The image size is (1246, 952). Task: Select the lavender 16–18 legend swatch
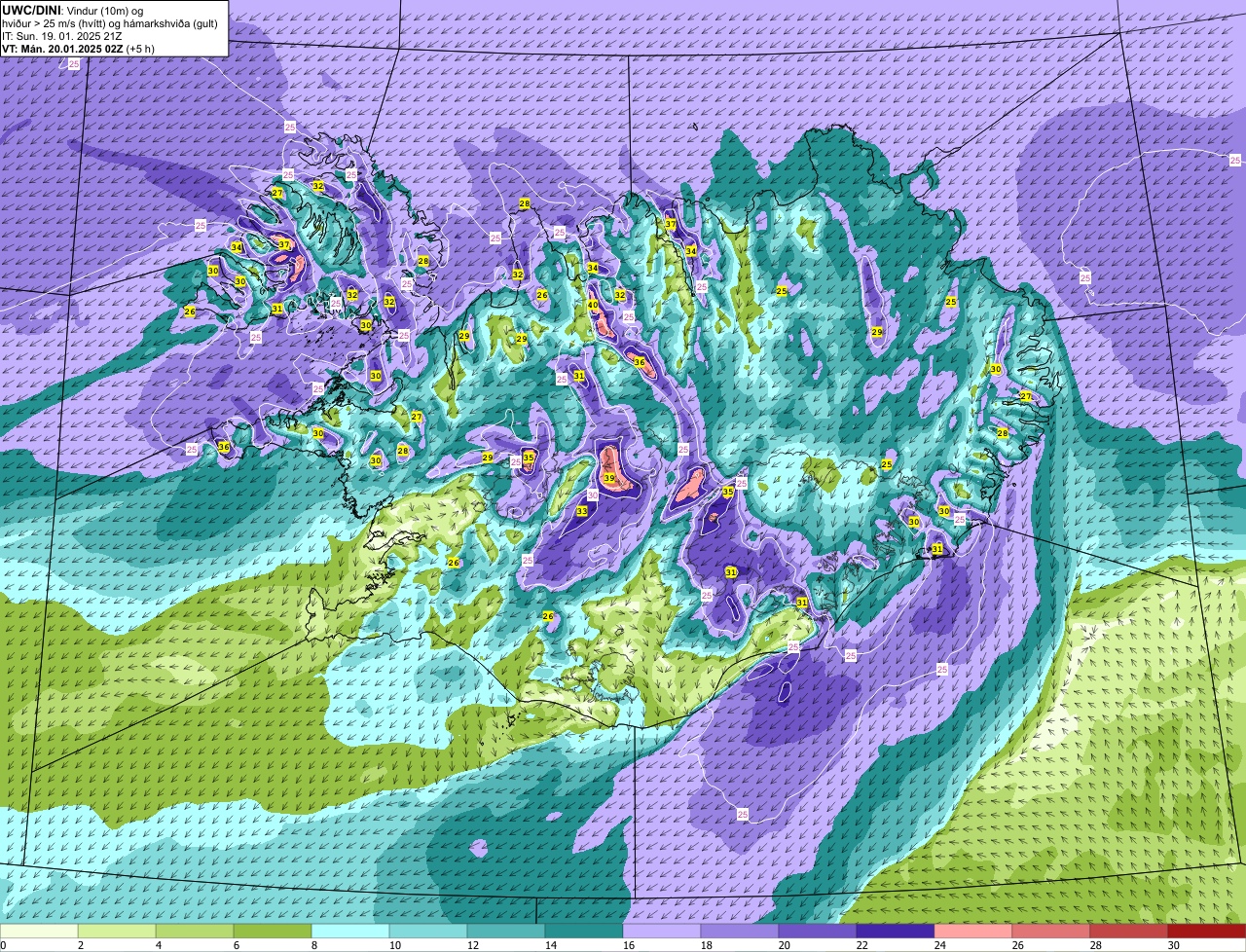pos(662,931)
